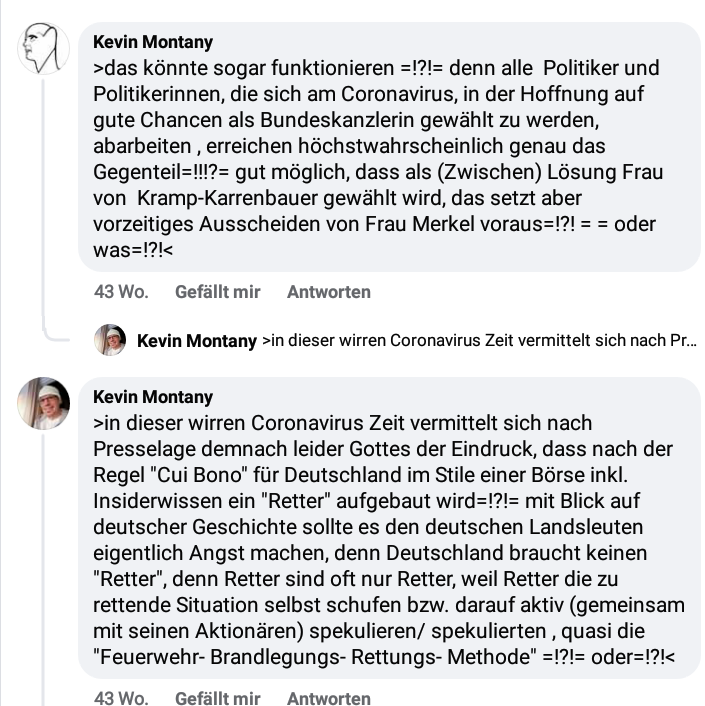
Task: Open the Kevin Montany name above 'in dieser wirren'
Action: coord(153,397)
